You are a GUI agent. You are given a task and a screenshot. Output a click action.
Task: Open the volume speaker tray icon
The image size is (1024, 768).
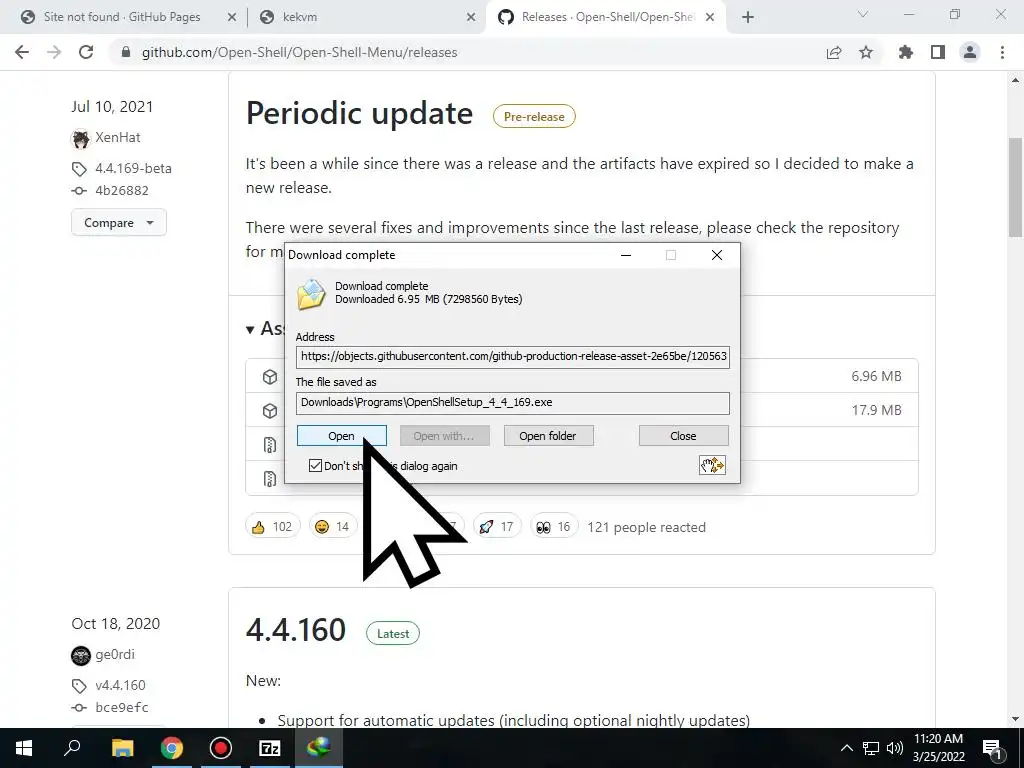pos(895,748)
